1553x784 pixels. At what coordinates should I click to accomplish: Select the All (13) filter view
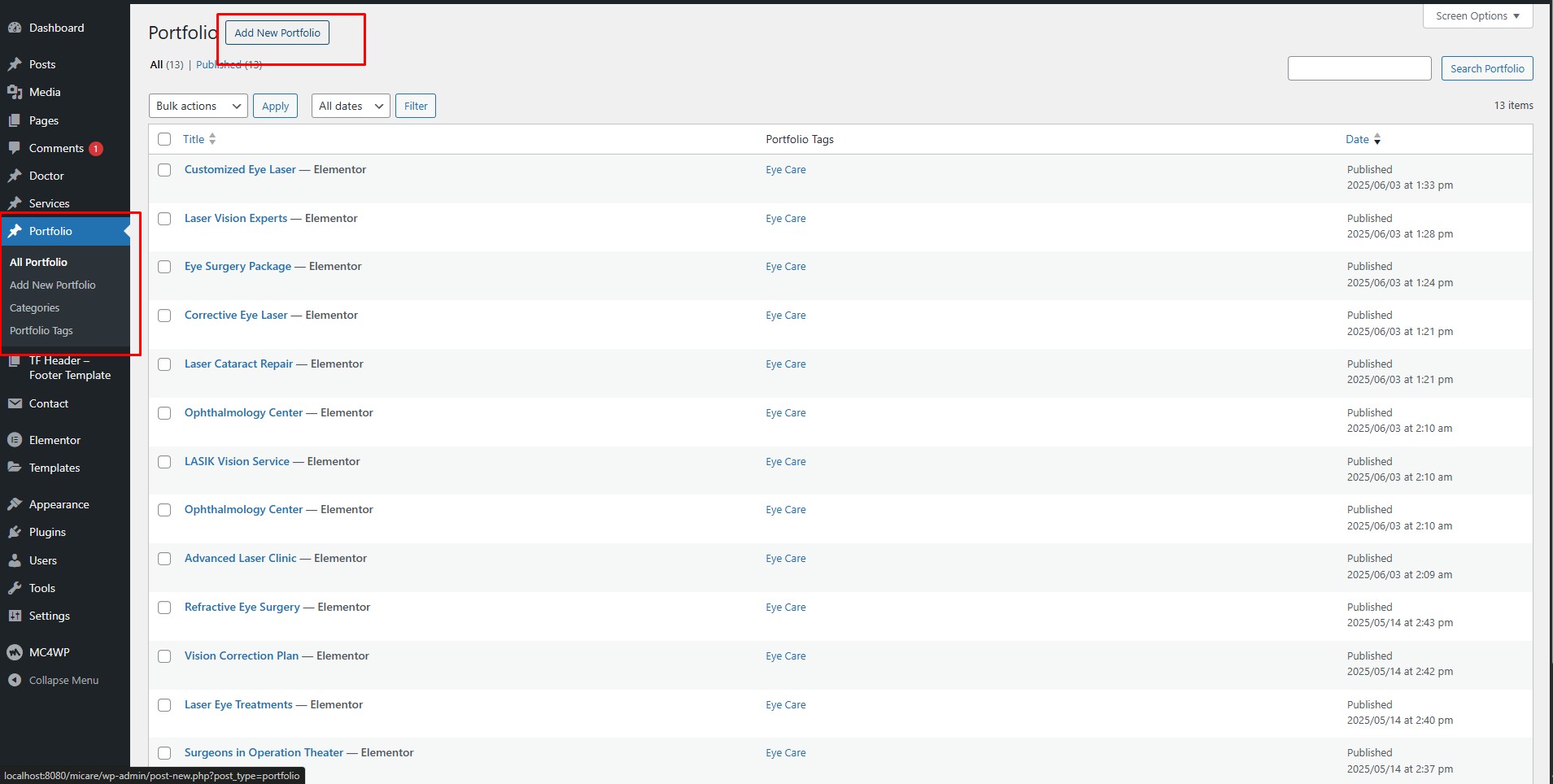tap(167, 64)
